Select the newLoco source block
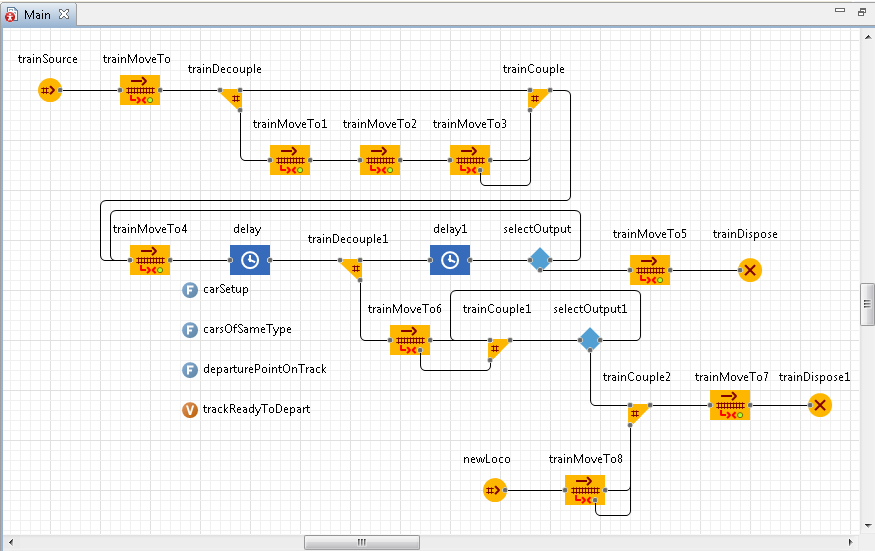Image resolution: width=875 pixels, height=551 pixels. pos(494,490)
